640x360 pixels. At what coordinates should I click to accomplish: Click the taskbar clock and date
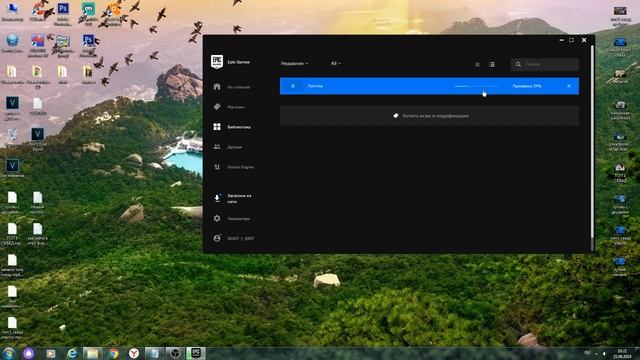(x=622, y=353)
